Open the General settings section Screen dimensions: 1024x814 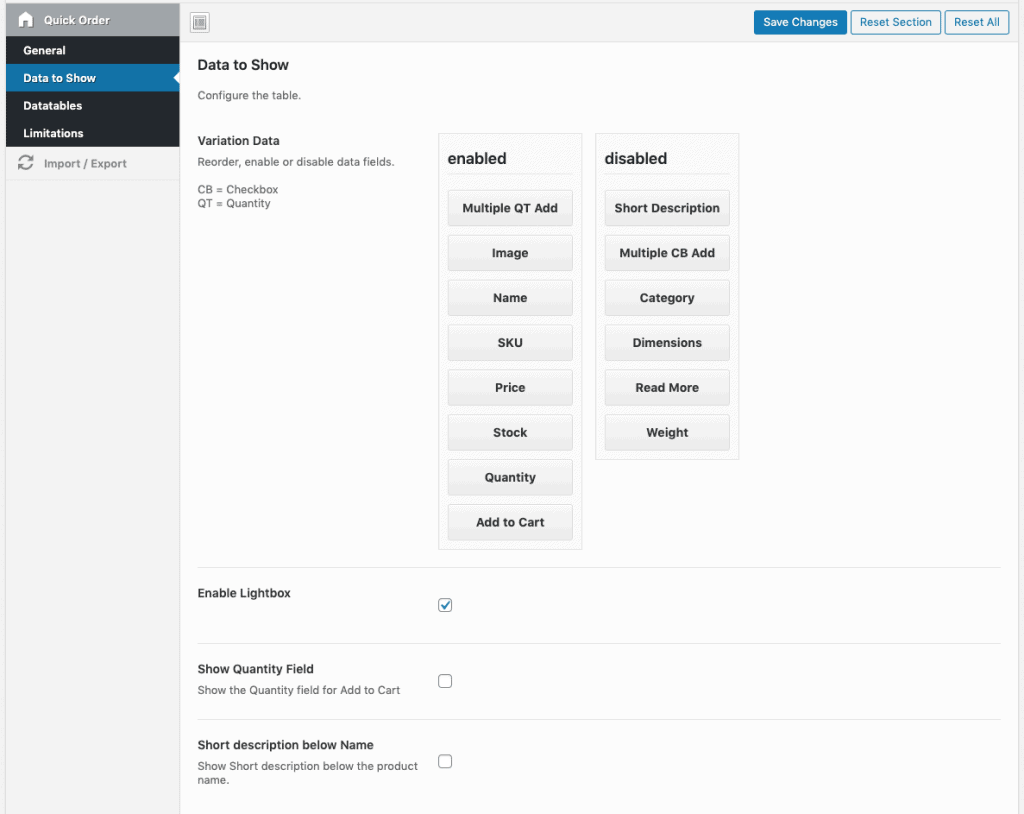(x=45, y=50)
